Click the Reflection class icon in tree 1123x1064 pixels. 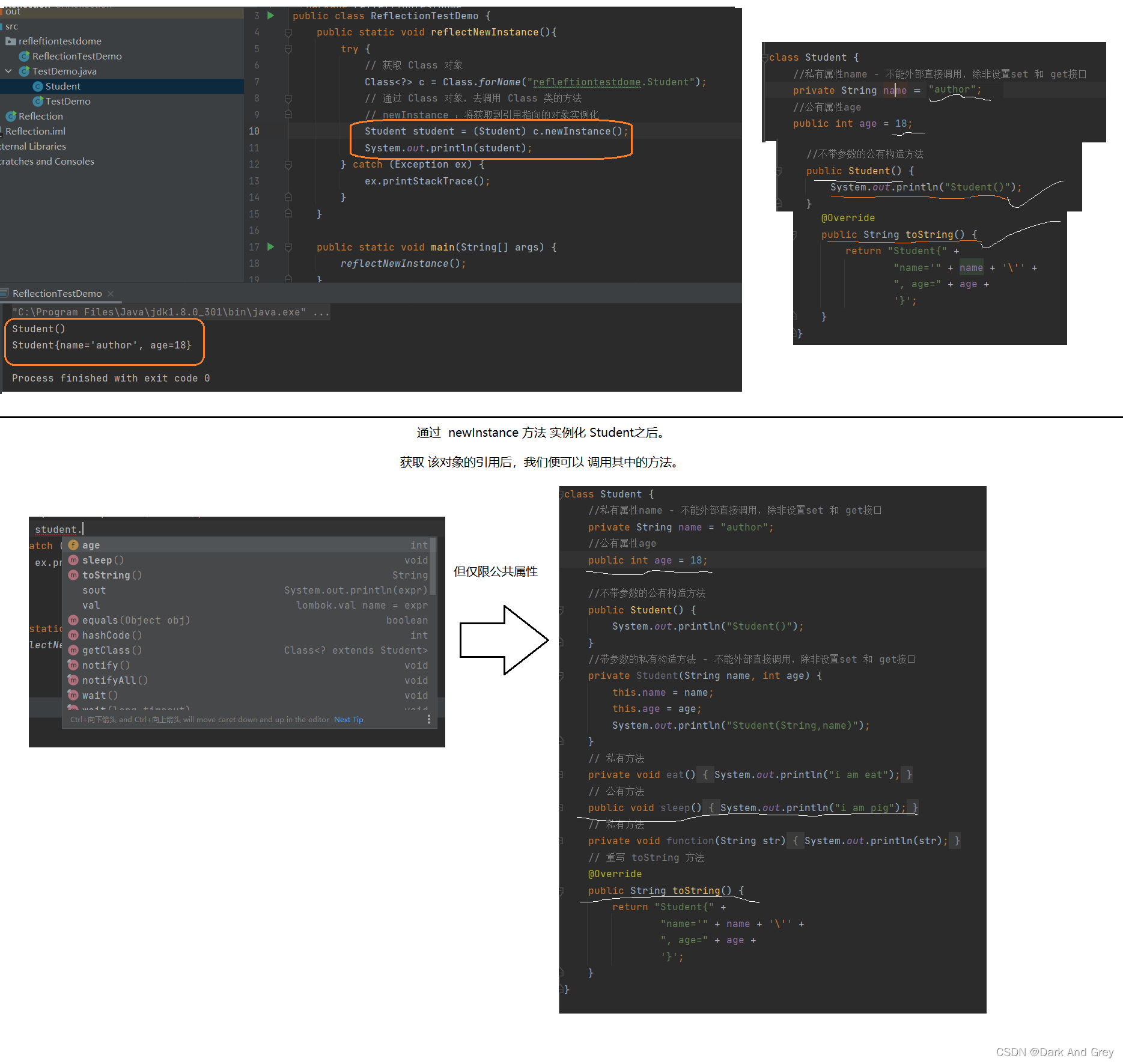click(x=11, y=116)
